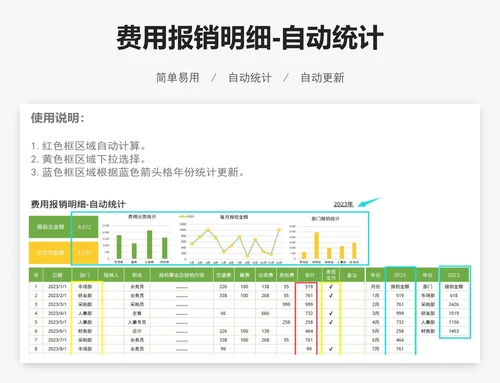The image size is (500, 383).
Task: Open department dropdown 采购部 in row 3
Action: tap(85, 304)
